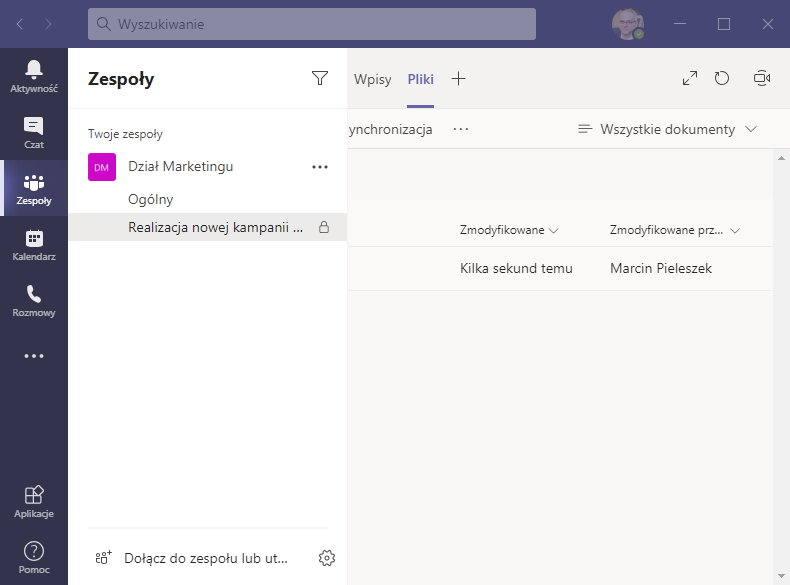Screen dimensions: 790x585
Task: Select the Dział Marketingu team
Action: coord(180,167)
